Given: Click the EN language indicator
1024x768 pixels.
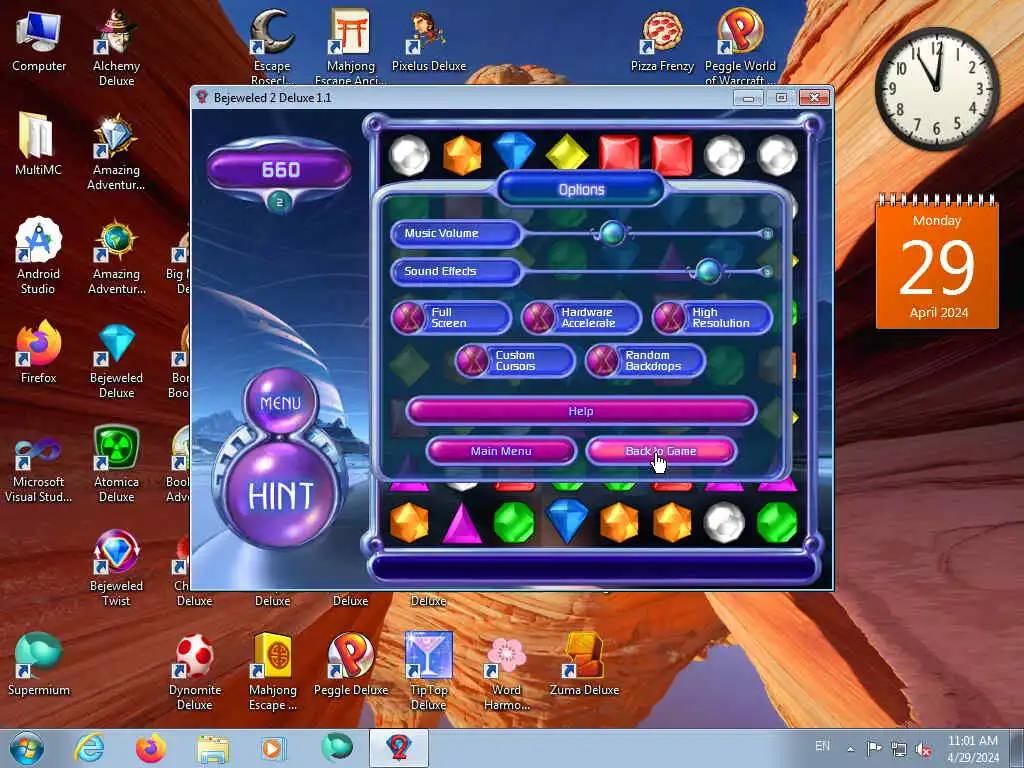Looking at the screenshot, I should tap(823, 746).
